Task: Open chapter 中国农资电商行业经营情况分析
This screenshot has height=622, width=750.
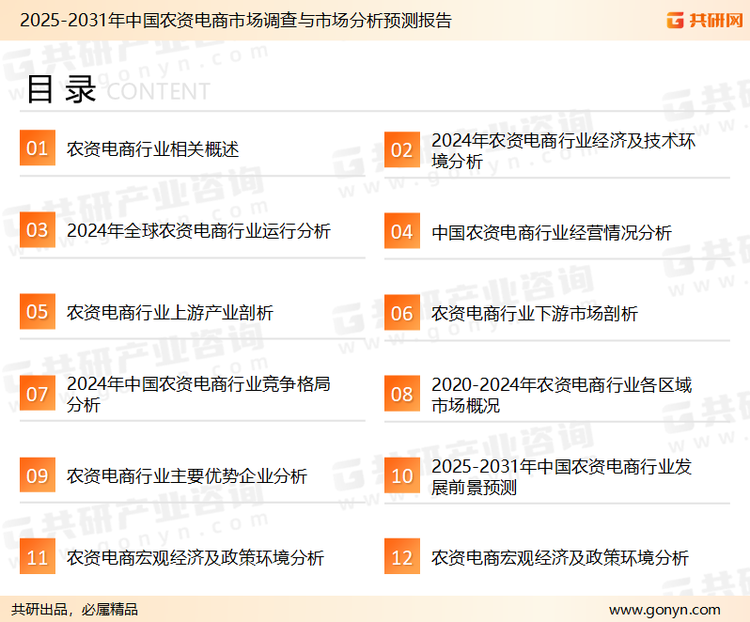Action: (x=551, y=233)
